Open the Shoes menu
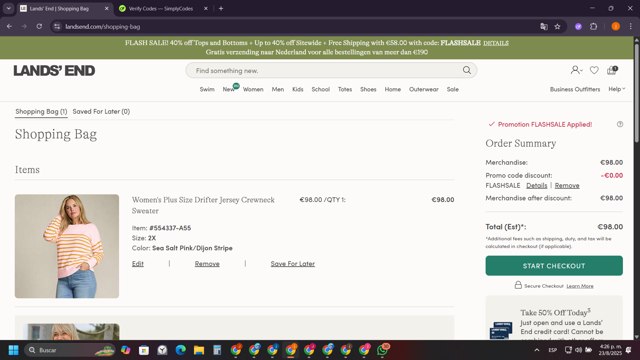The image size is (640, 360). tap(368, 89)
